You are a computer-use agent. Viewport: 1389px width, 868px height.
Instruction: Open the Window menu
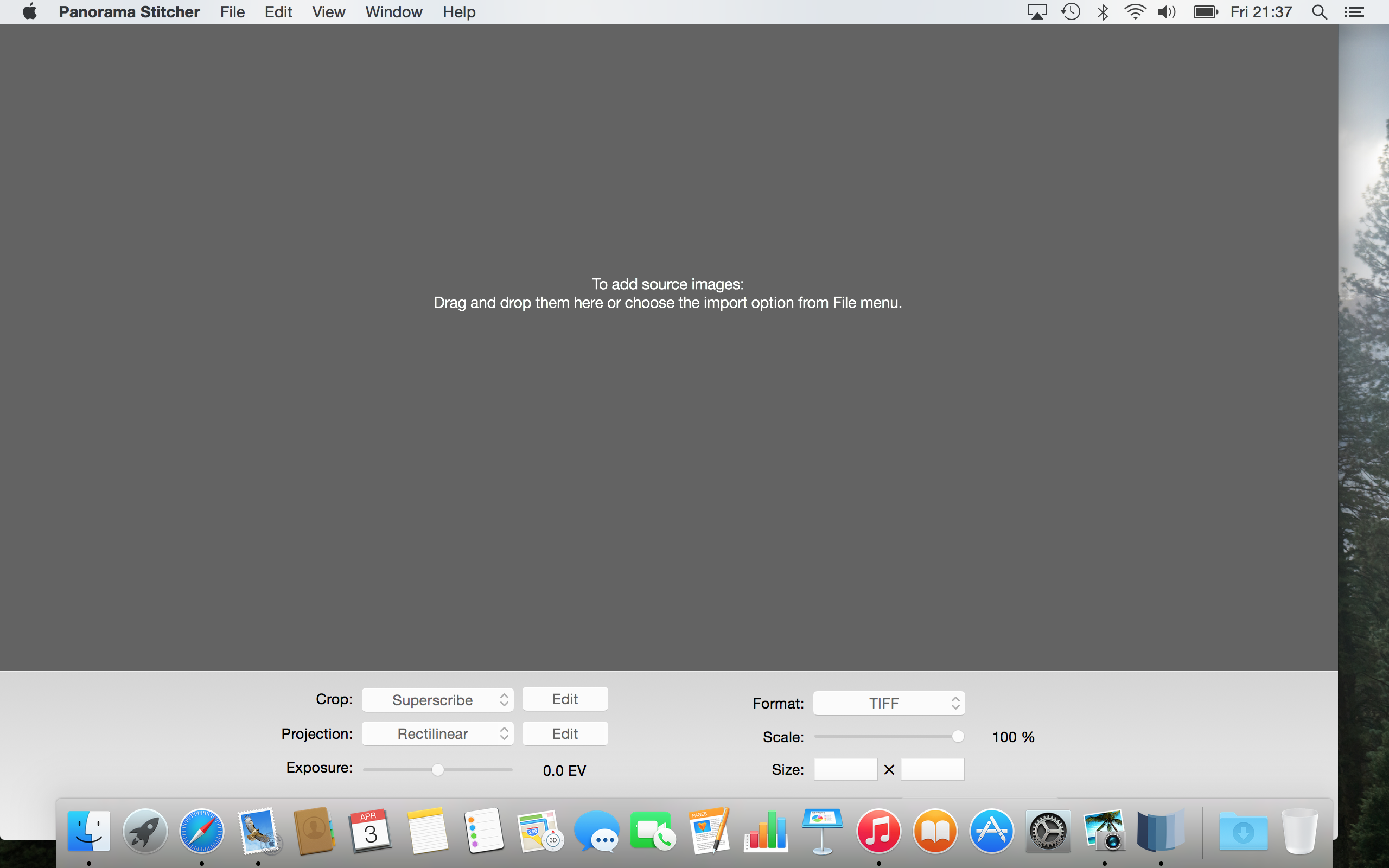coord(394,11)
